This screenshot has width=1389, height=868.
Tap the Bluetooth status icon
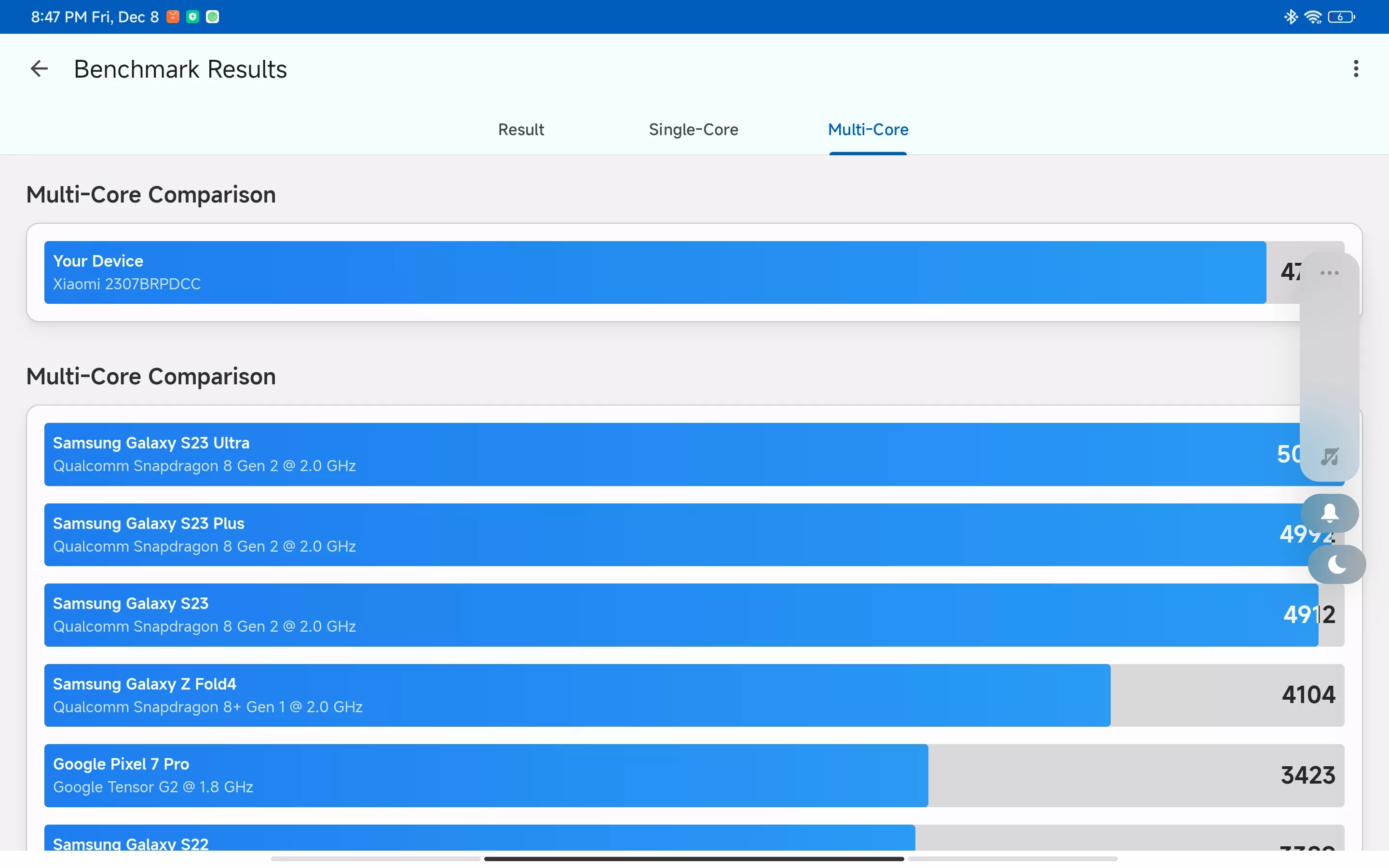1291,17
